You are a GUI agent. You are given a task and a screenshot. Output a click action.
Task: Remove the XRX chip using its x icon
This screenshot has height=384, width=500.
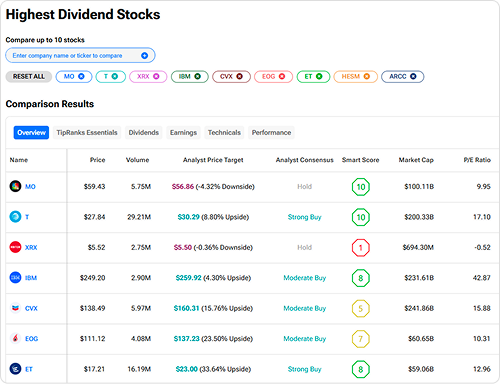click(x=156, y=76)
